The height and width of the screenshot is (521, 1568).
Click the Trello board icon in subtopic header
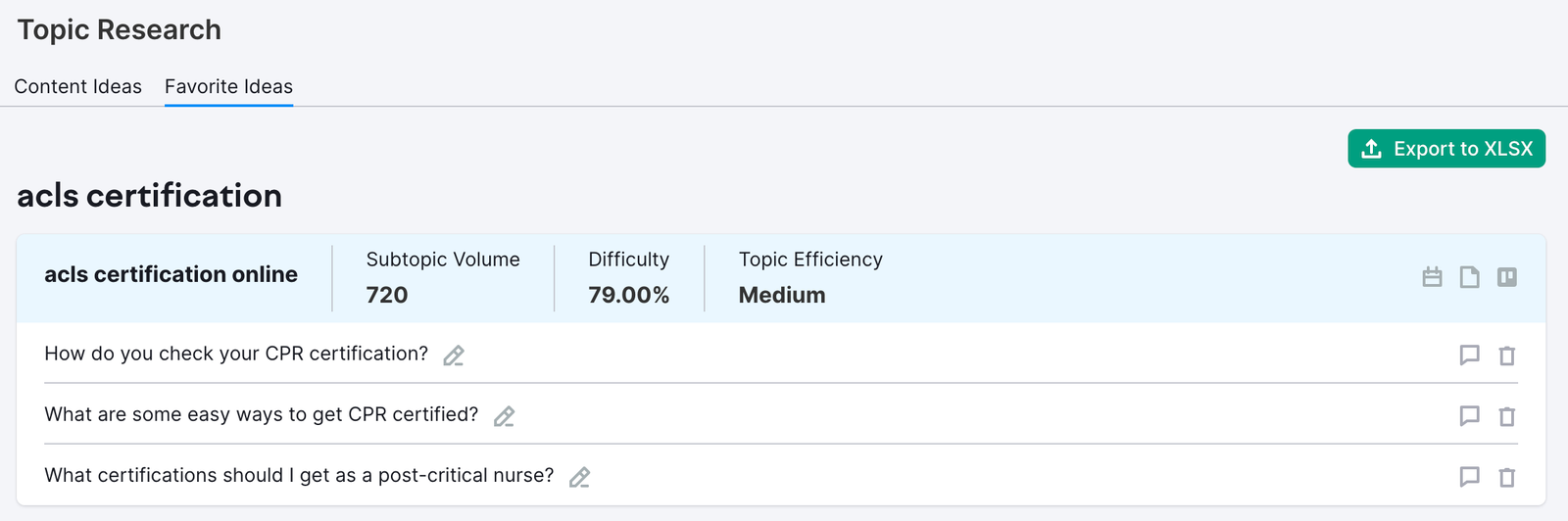pyautogui.click(x=1507, y=277)
